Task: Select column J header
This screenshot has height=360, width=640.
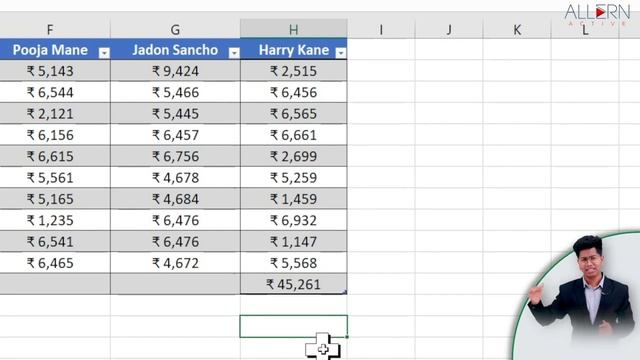Action: coord(449,29)
